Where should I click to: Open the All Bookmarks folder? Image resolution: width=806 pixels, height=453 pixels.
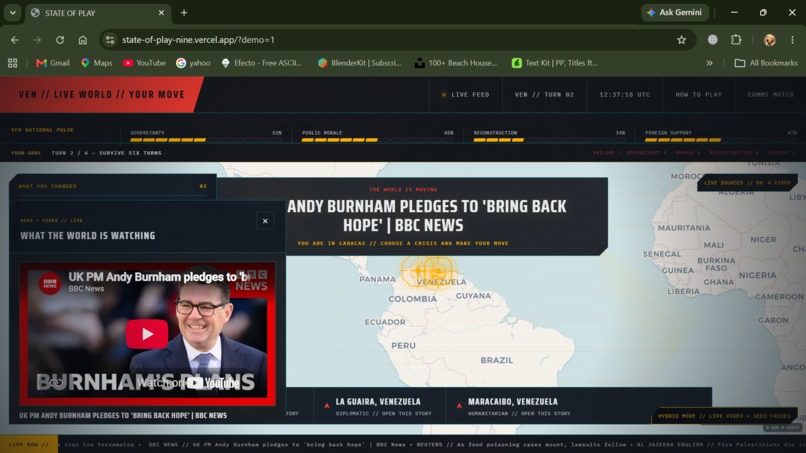pyautogui.click(x=766, y=63)
